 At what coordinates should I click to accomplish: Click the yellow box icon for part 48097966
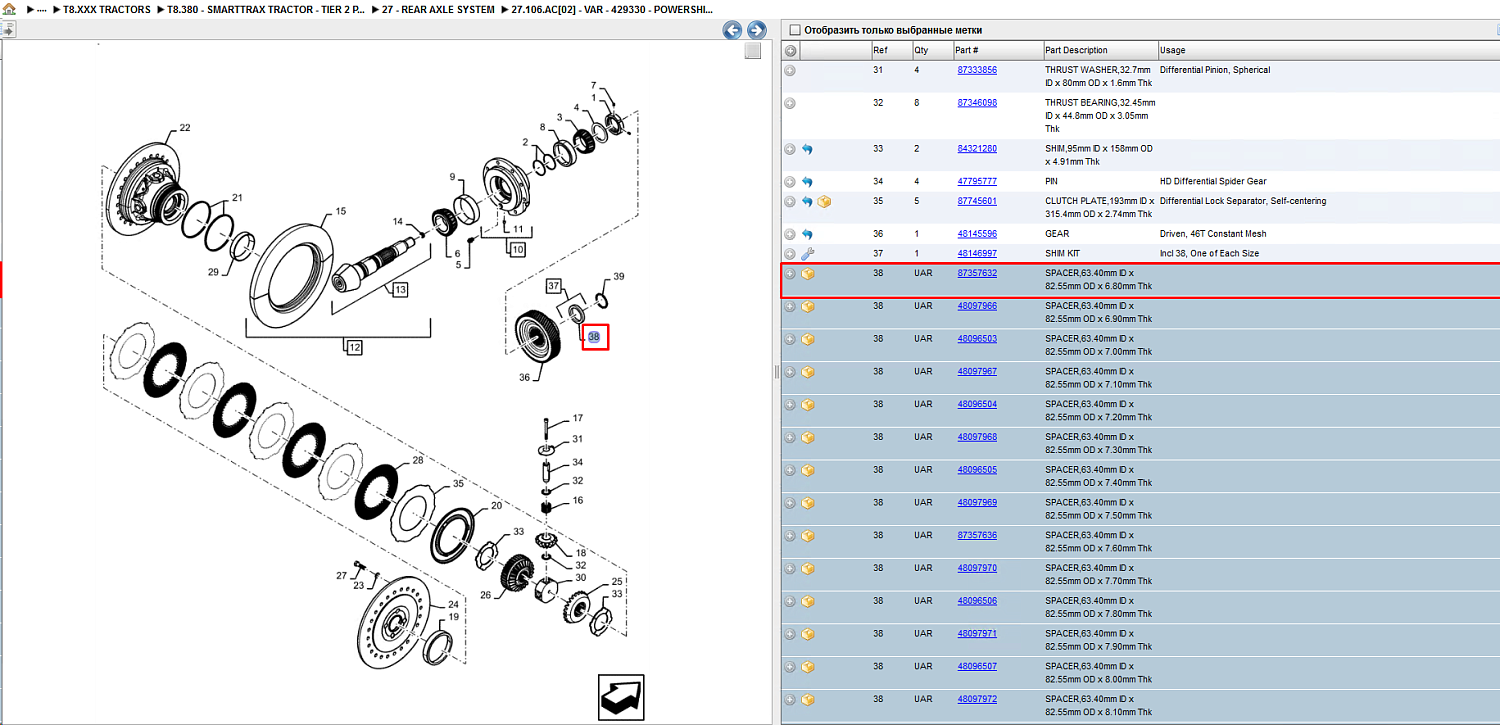(807, 306)
